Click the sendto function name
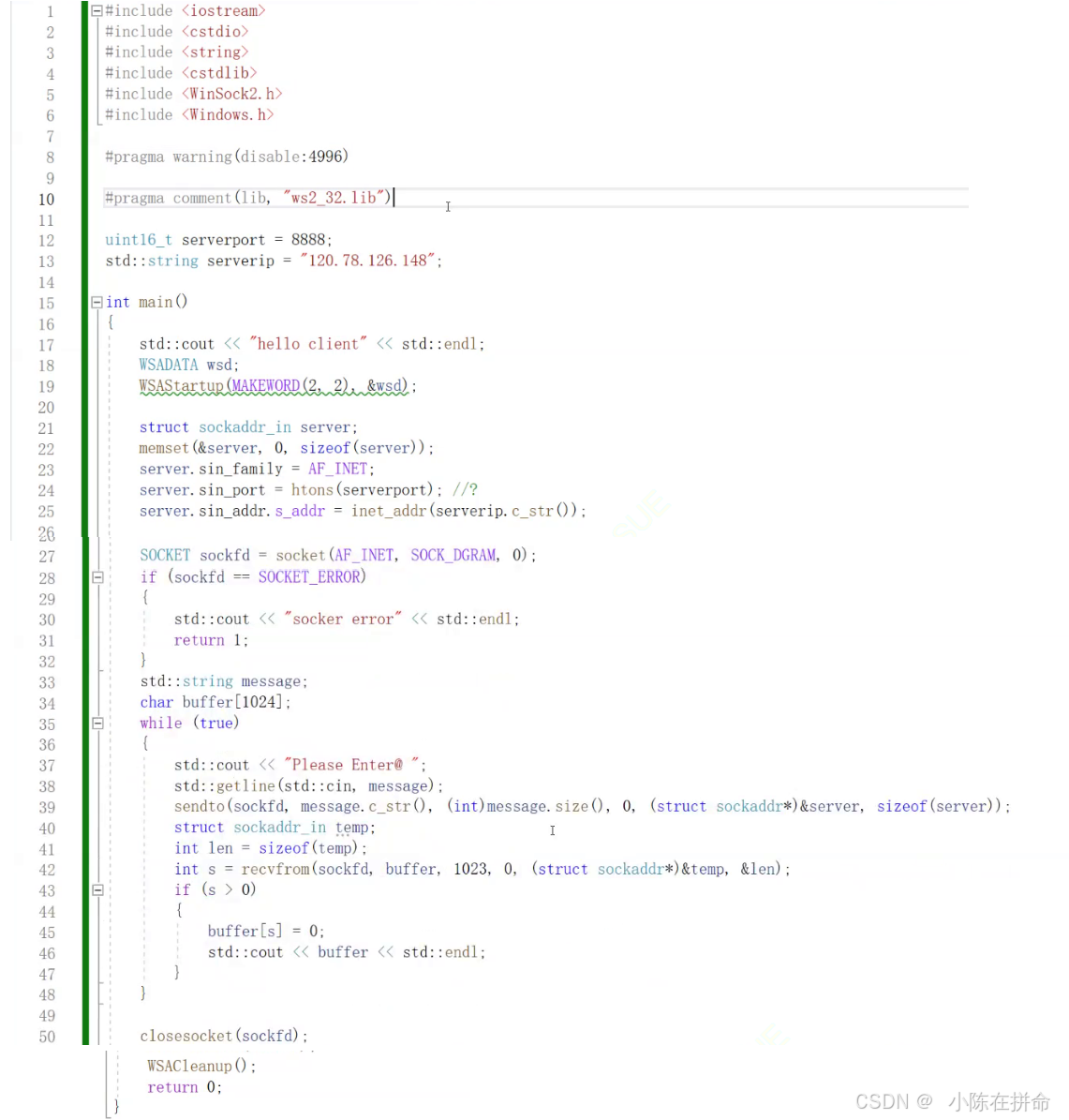This screenshot has height=1120, width=1069. 200,806
